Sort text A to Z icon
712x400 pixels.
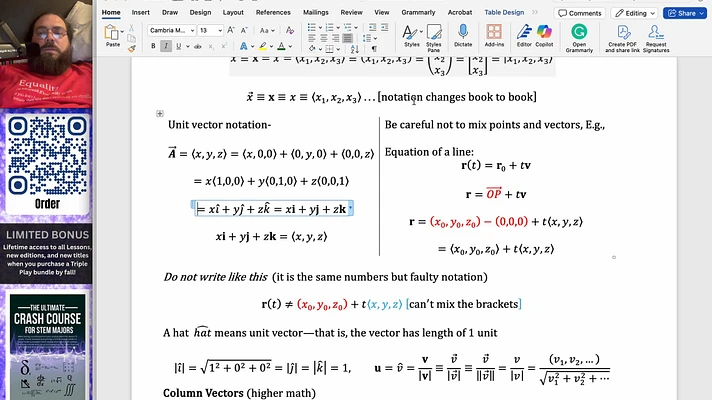(x=355, y=49)
